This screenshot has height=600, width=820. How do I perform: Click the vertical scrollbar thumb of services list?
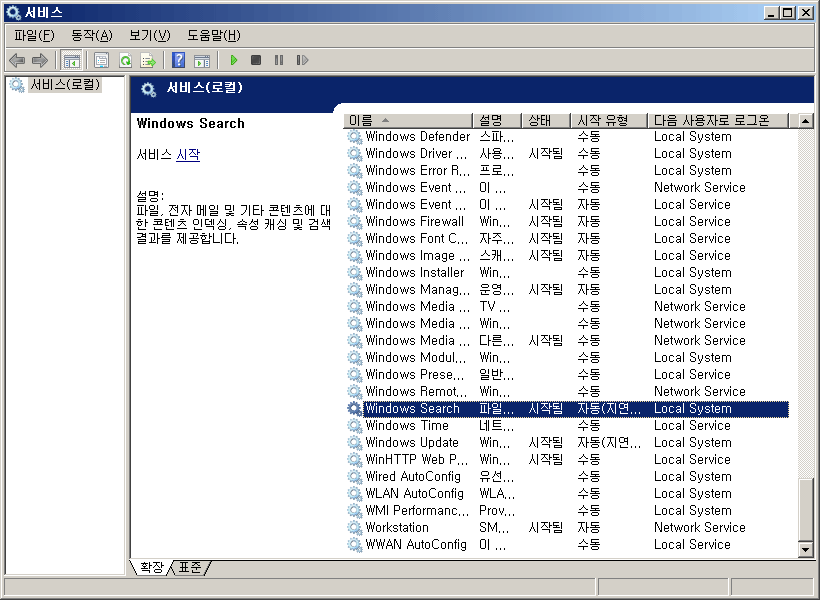tap(805, 510)
